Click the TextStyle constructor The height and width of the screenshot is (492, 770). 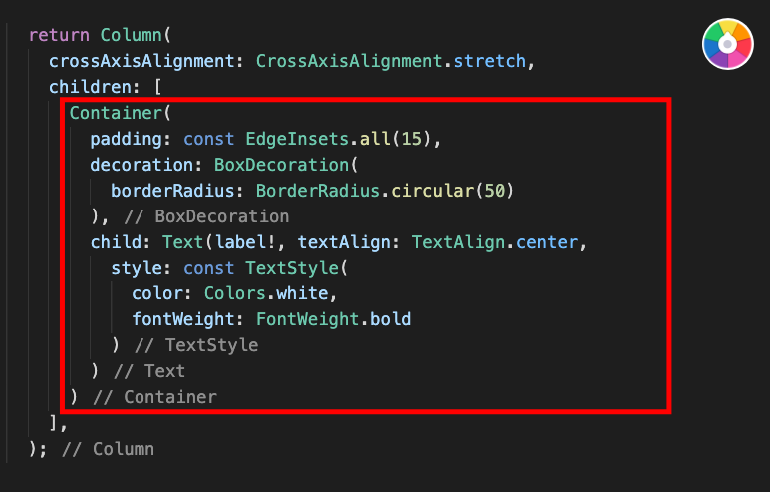[292, 268]
